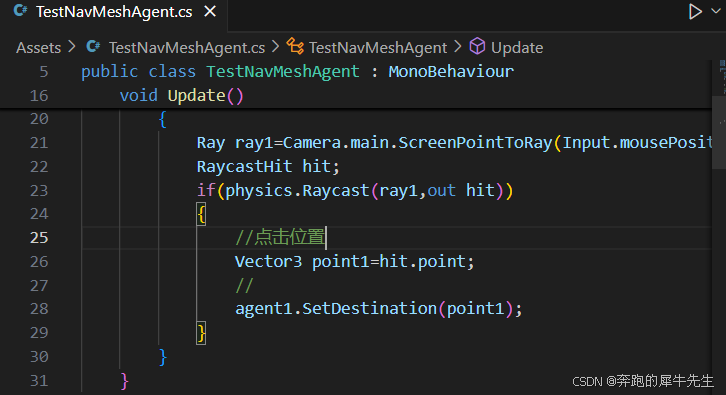Click the C# file icon in tab
The width and height of the screenshot is (726, 395).
click(x=20, y=11)
